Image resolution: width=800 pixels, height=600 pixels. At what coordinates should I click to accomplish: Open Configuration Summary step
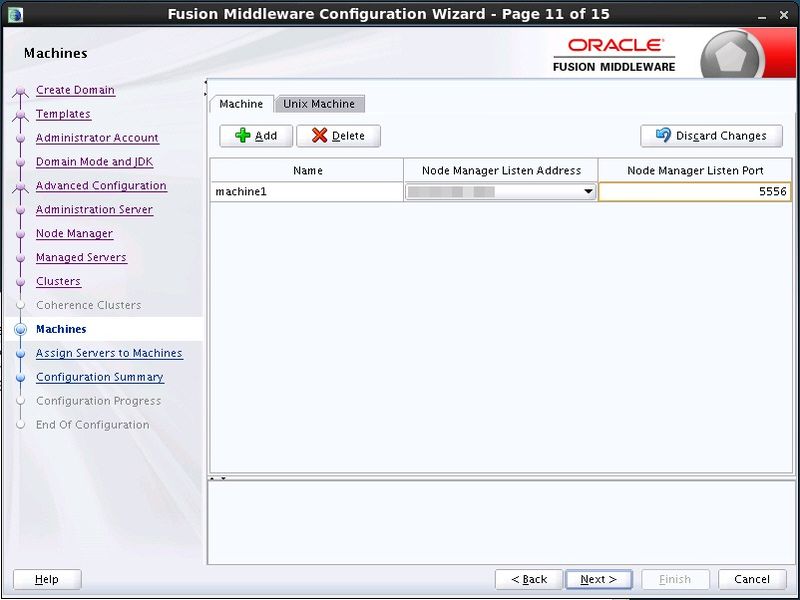[99, 377]
